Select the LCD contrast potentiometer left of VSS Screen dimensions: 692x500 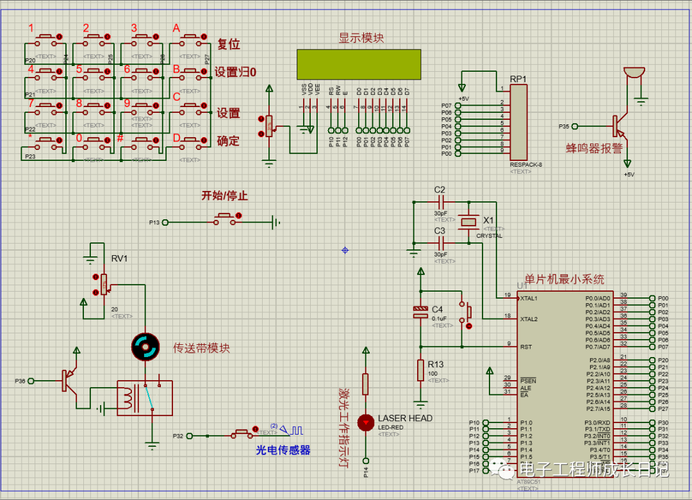(x=269, y=127)
